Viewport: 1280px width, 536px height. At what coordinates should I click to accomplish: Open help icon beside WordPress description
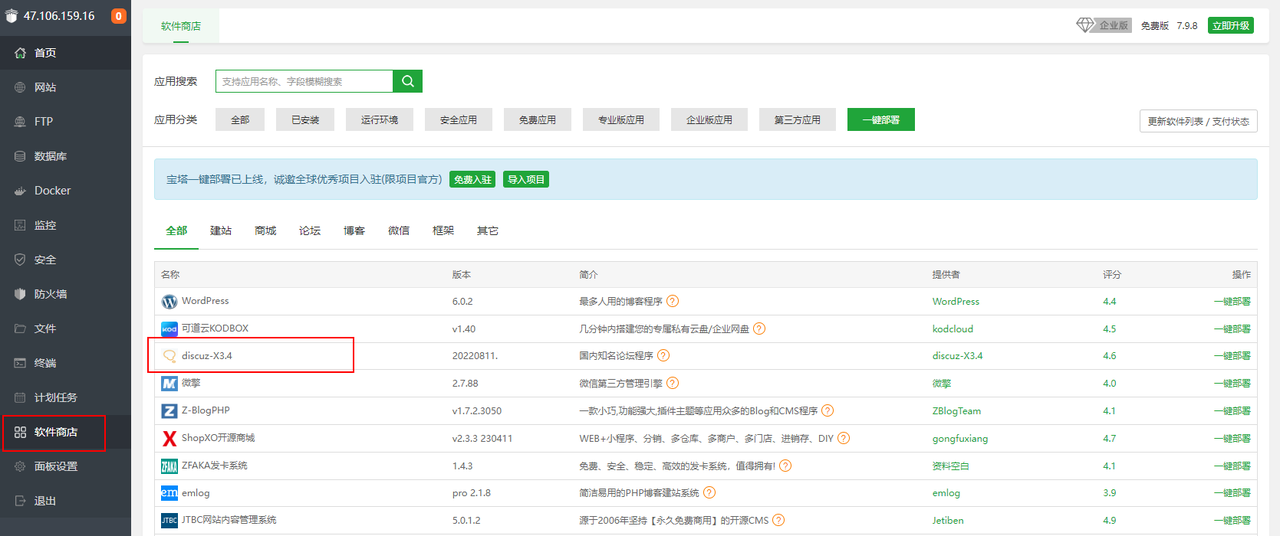[x=673, y=301]
